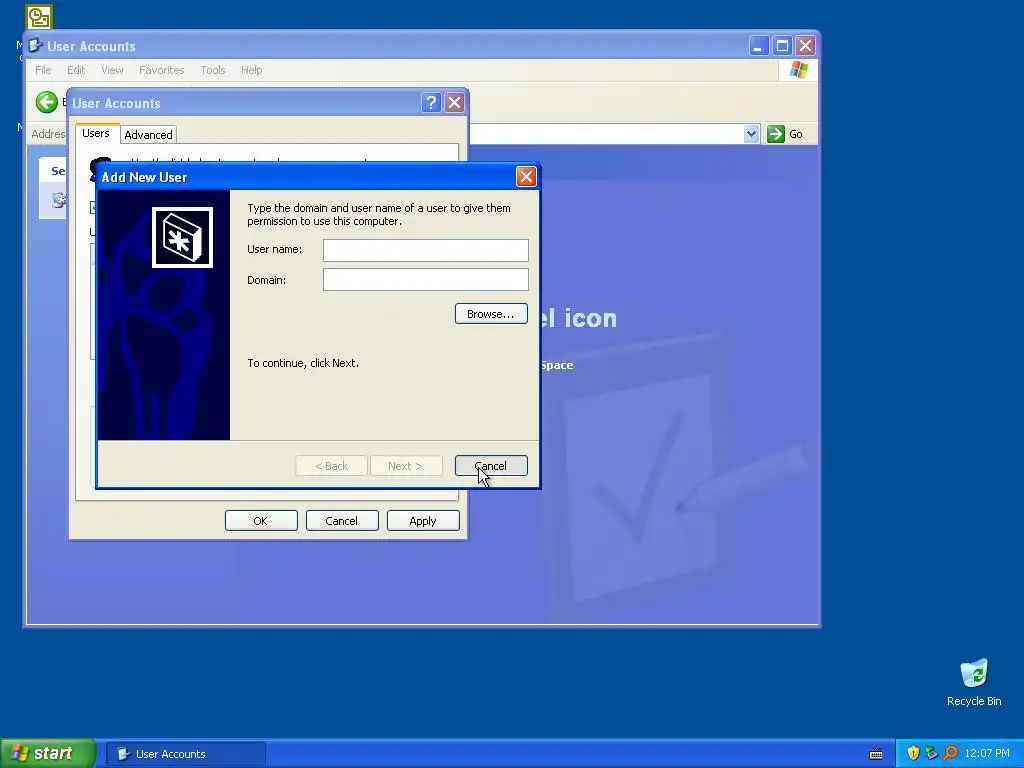This screenshot has height=768, width=1024.
Task: Click the Windows flag logo icon
Action: click(x=799, y=70)
